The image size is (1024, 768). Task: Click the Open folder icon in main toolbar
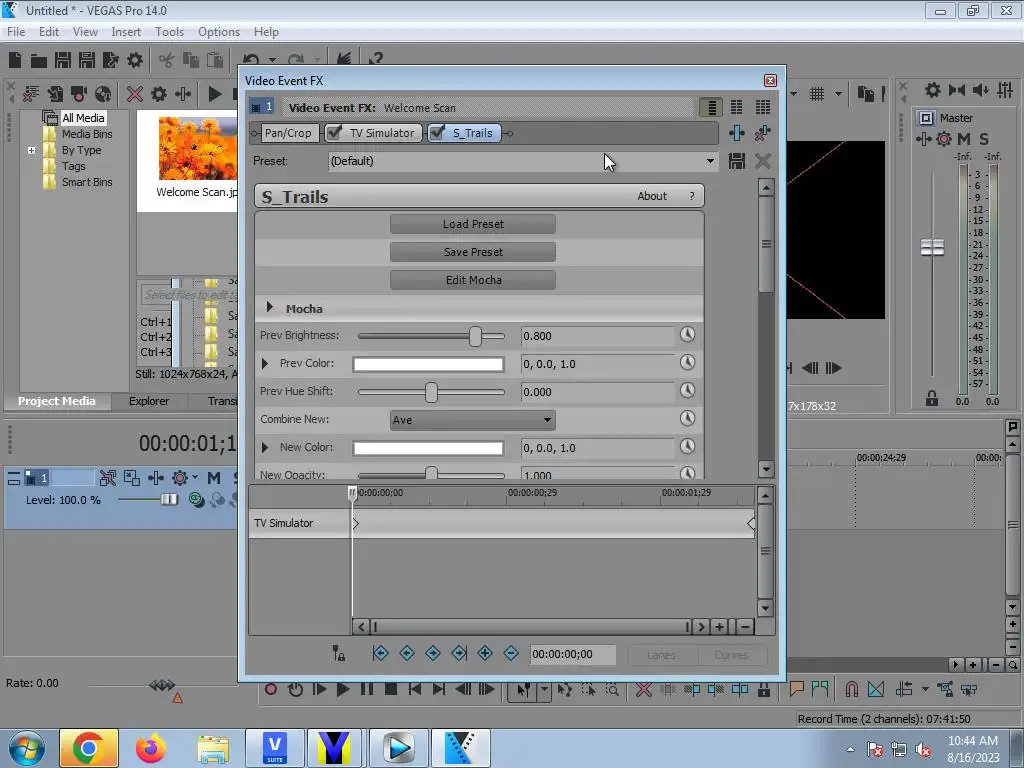tap(39, 61)
